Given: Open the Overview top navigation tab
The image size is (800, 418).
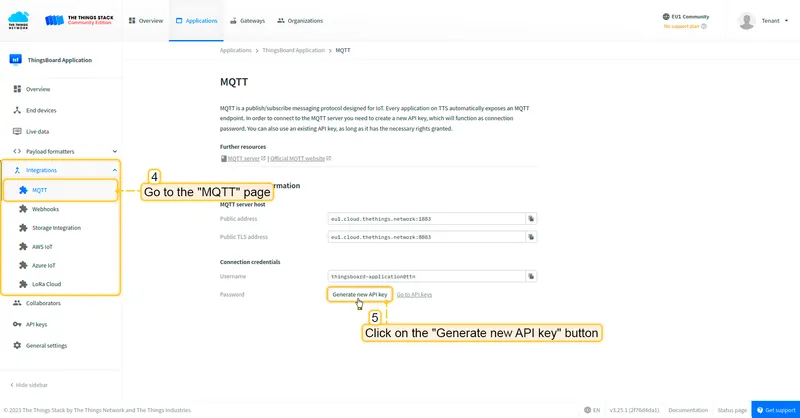Looking at the screenshot, I should click(146, 21).
